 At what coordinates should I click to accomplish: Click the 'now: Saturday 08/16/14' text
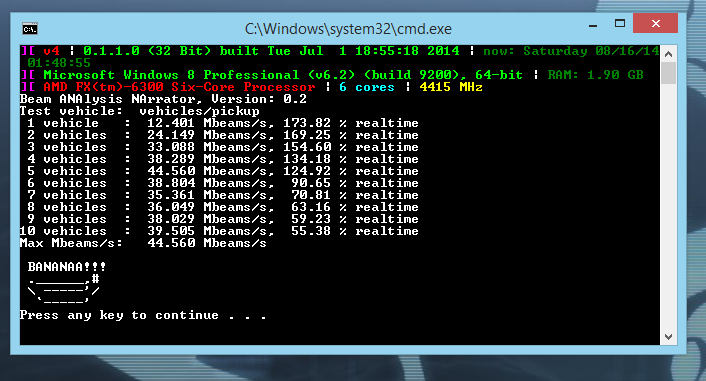click(571, 51)
